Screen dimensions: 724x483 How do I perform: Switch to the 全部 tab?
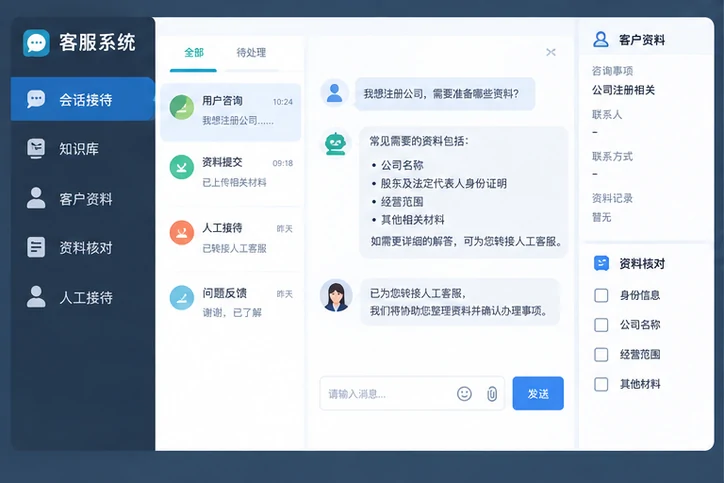[193, 53]
